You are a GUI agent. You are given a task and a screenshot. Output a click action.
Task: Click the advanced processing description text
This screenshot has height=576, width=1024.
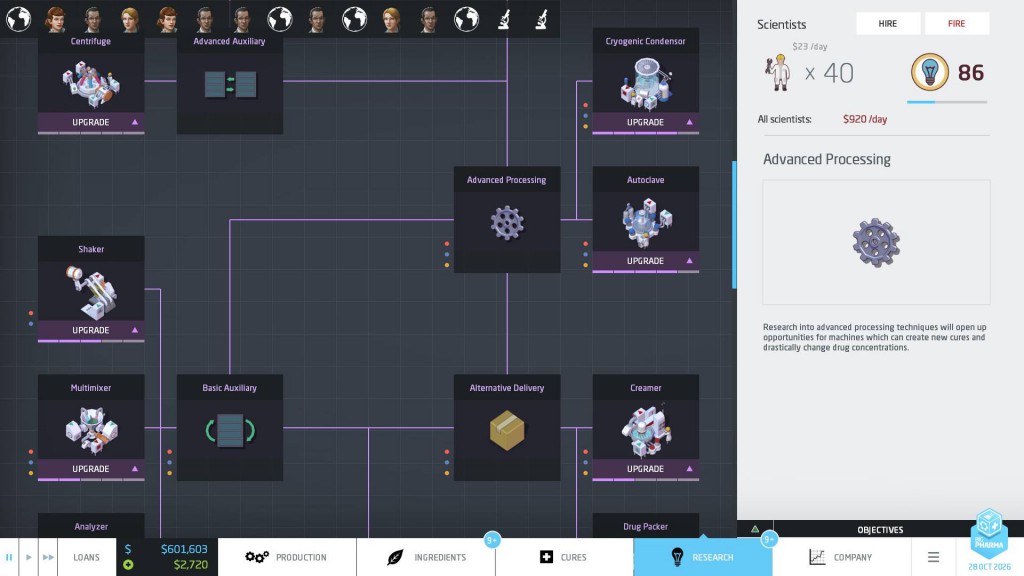(x=874, y=337)
